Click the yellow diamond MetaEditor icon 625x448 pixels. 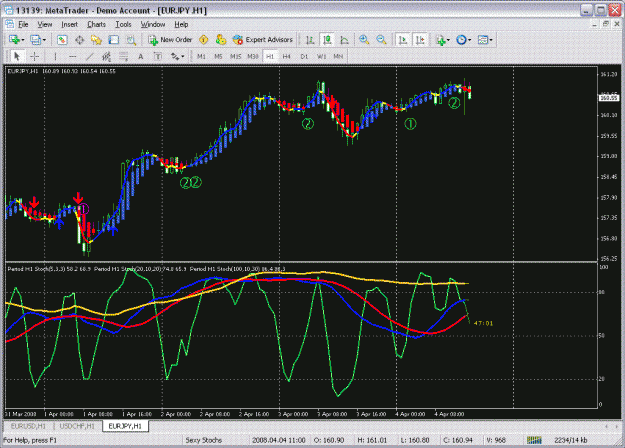pyautogui.click(x=204, y=40)
